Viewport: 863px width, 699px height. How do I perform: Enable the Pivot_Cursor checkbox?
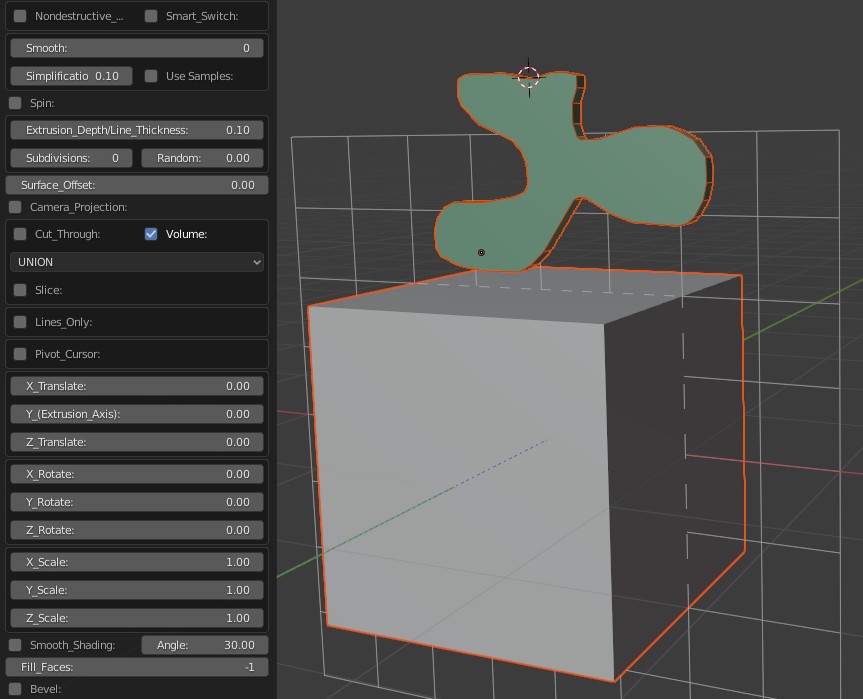pyautogui.click(x=20, y=354)
